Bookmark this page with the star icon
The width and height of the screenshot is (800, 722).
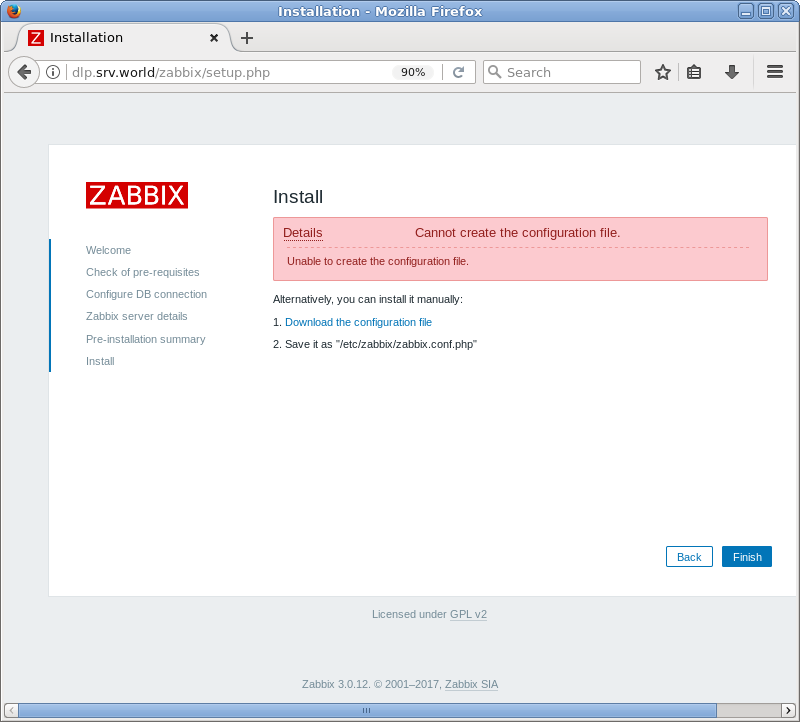[663, 72]
